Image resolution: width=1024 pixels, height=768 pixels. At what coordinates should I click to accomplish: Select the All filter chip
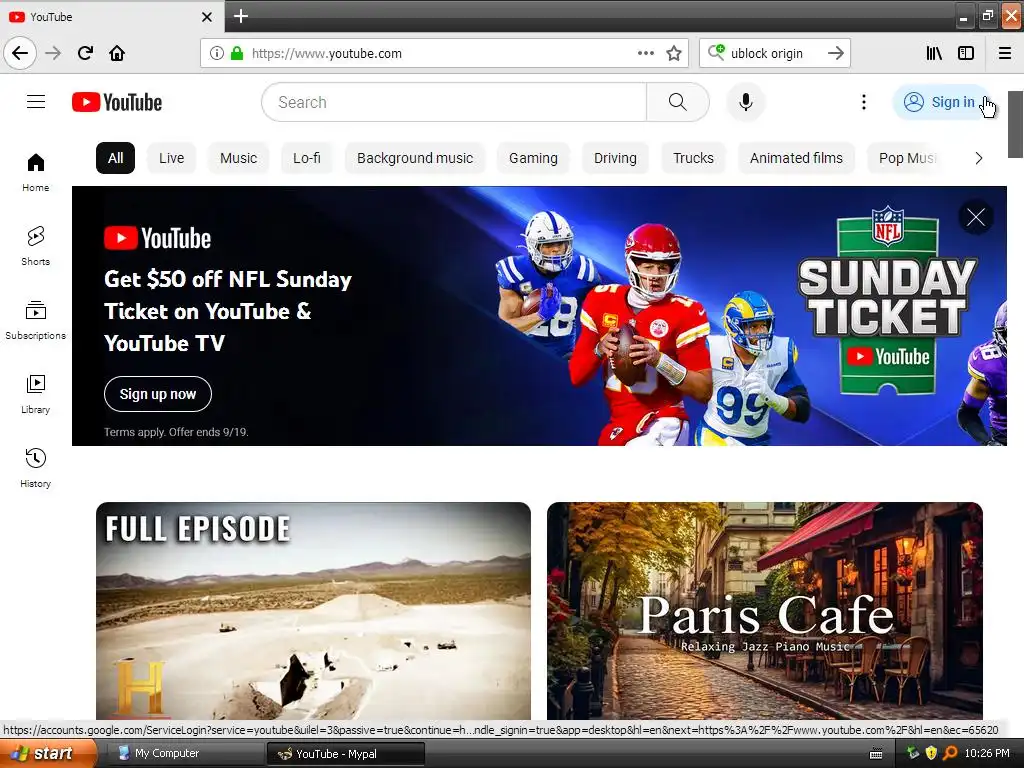coord(116,158)
